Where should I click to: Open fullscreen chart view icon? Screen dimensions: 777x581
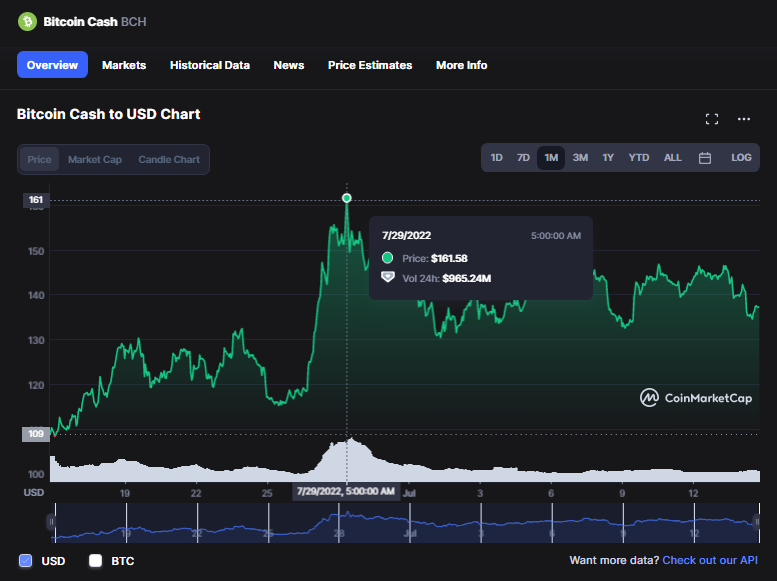[x=712, y=119]
